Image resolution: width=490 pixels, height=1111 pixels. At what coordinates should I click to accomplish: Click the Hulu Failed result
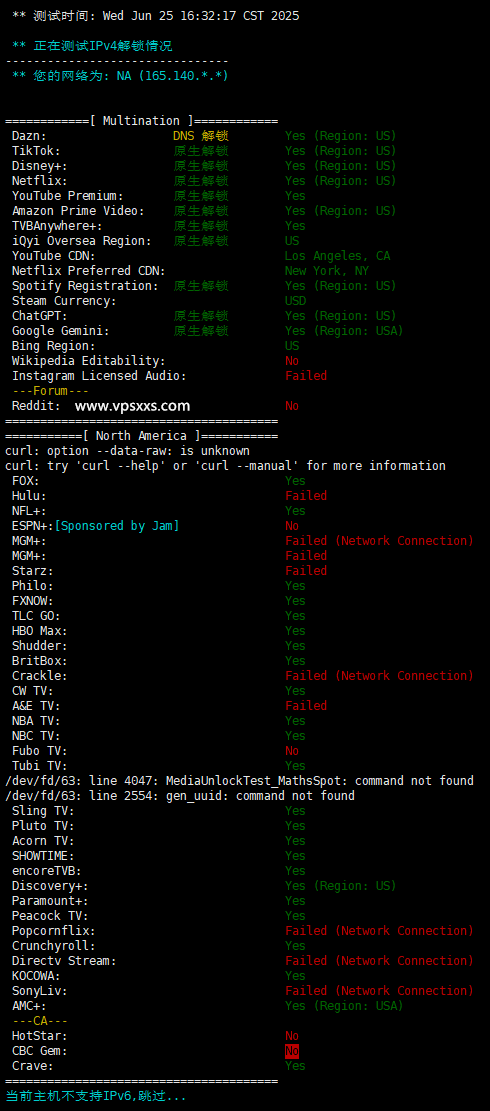306,496
